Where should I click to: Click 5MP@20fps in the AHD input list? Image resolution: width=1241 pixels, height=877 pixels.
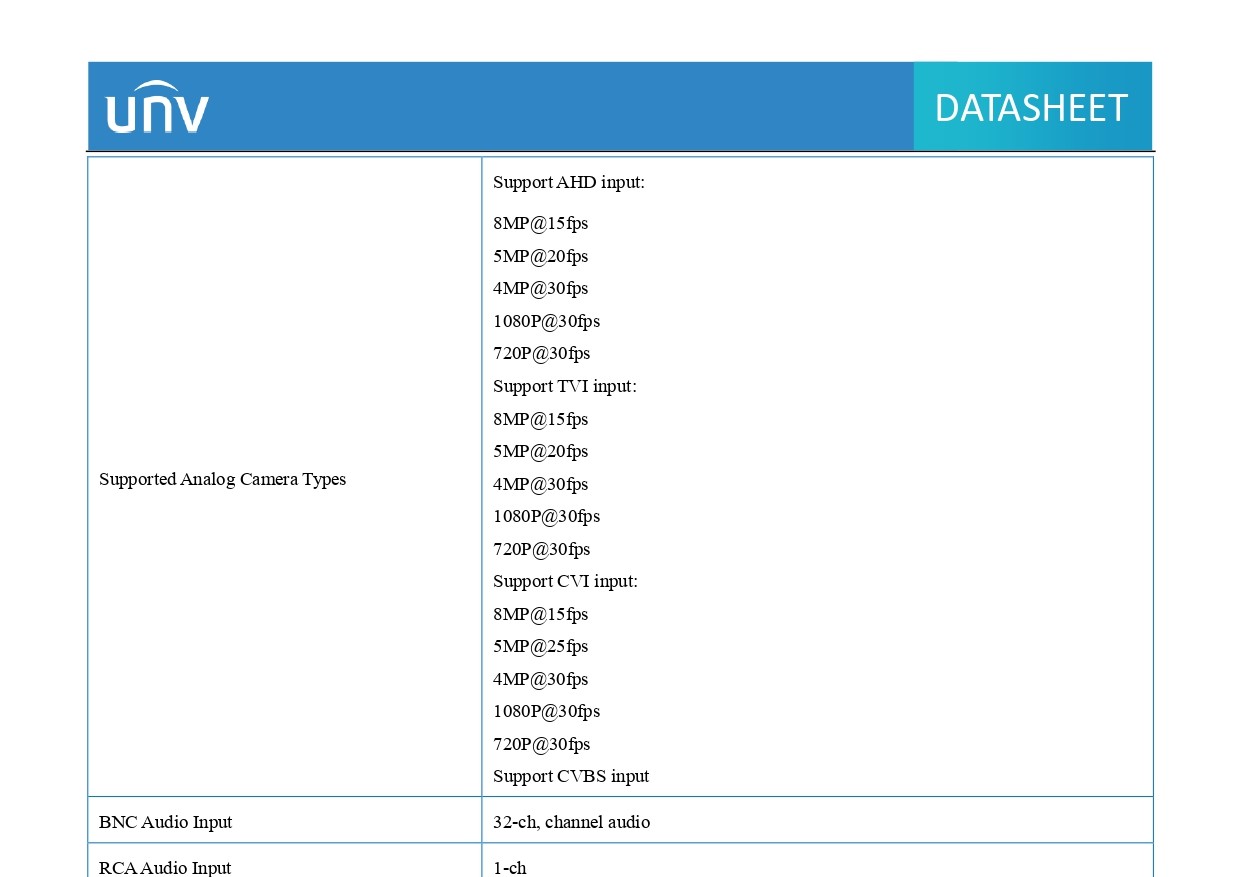[540, 256]
